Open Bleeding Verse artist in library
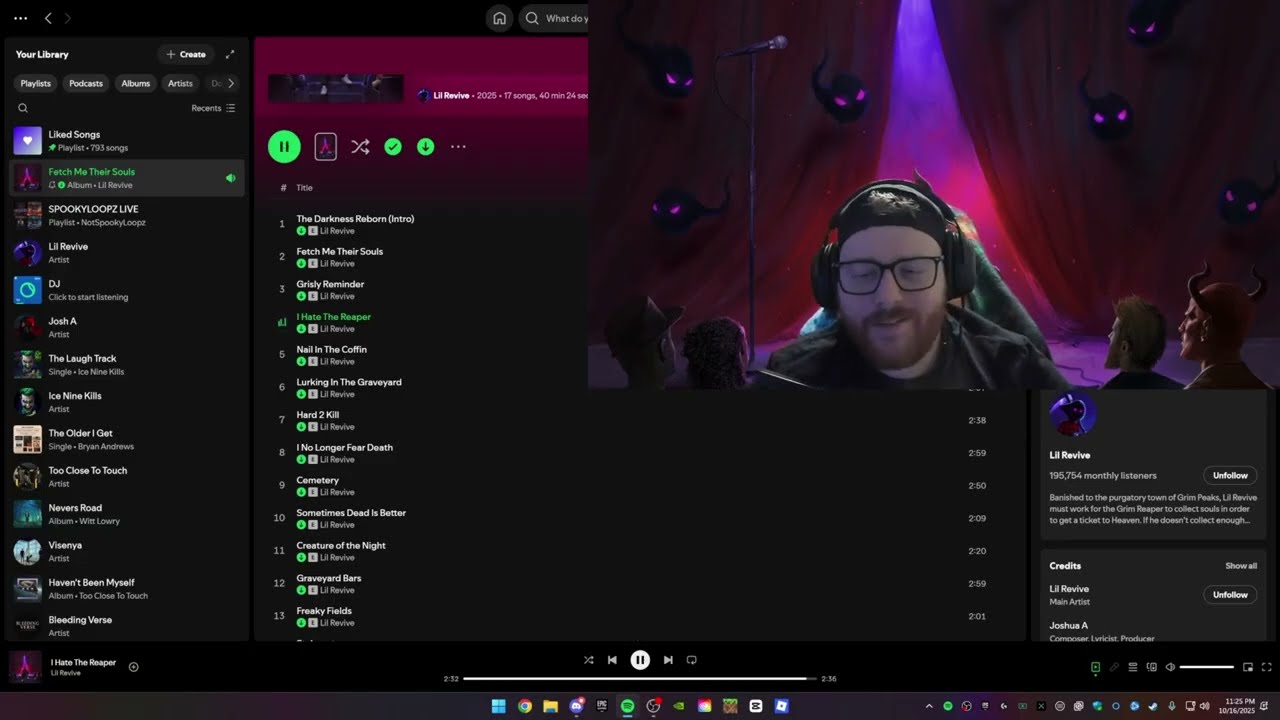 click(127, 626)
